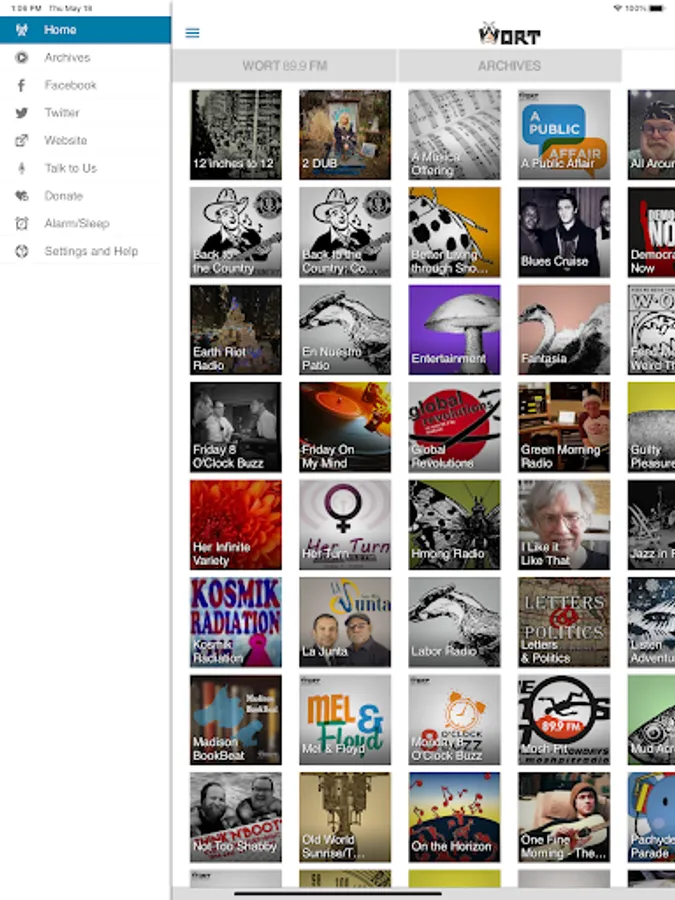
Task: Open Hmong Radio show tile
Action: pos(455,525)
